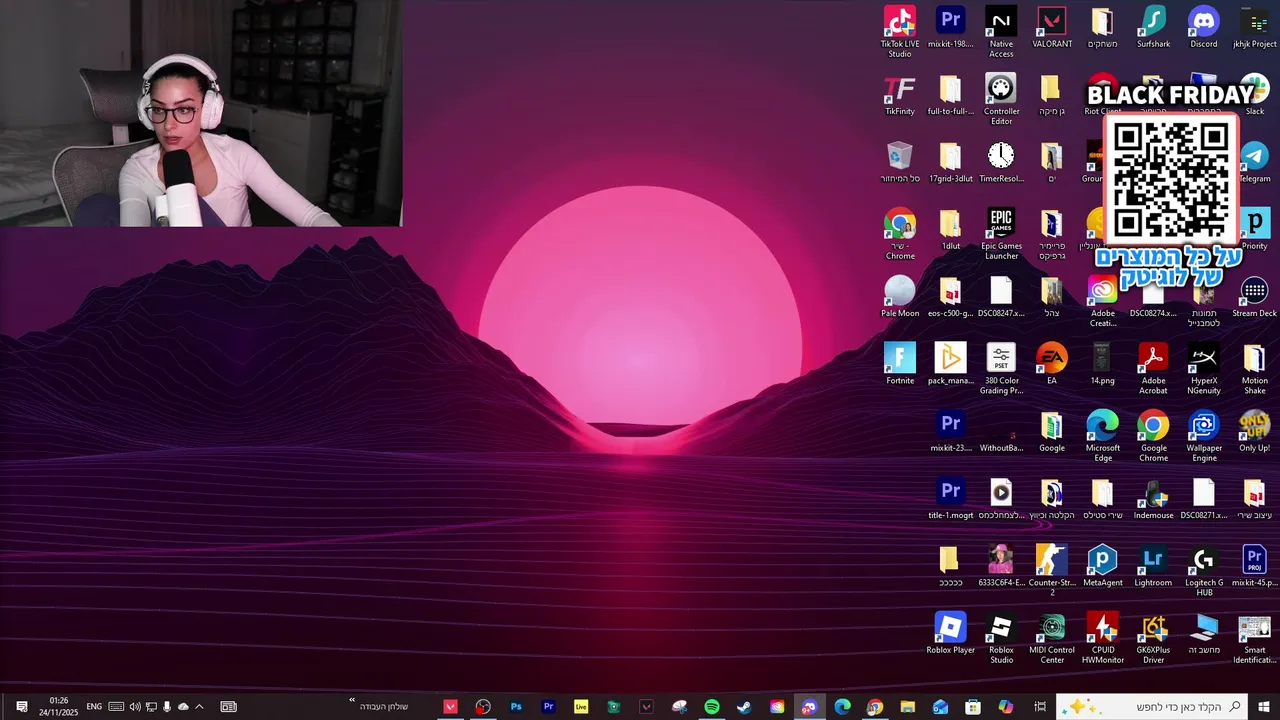1280x720 pixels.
Task: Open the notification center icon
Action: [21, 707]
